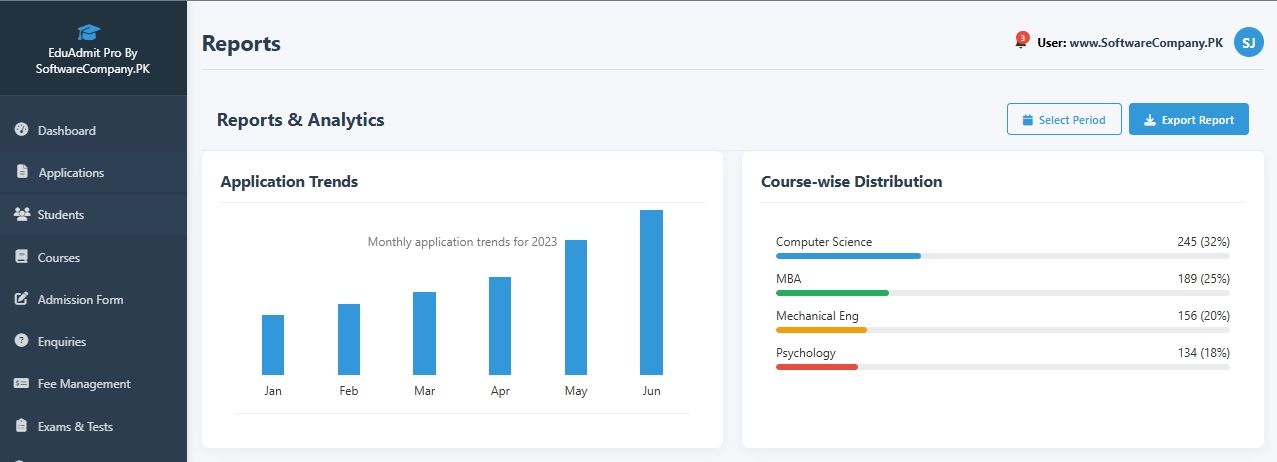This screenshot has height=462, width=1277.
Task: Click the "Reports" page title
Action: coord(241,44)
